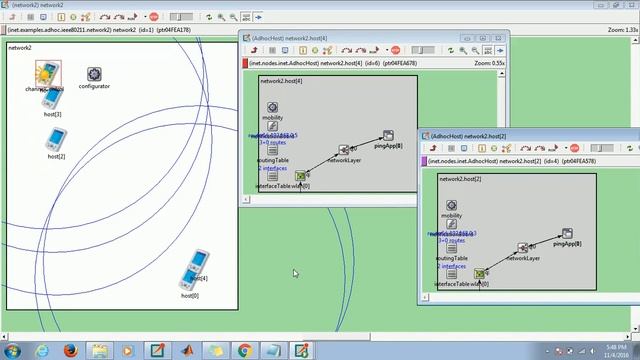Select wlan[0] submodule in host[2] window

click(x=480, y=274)
